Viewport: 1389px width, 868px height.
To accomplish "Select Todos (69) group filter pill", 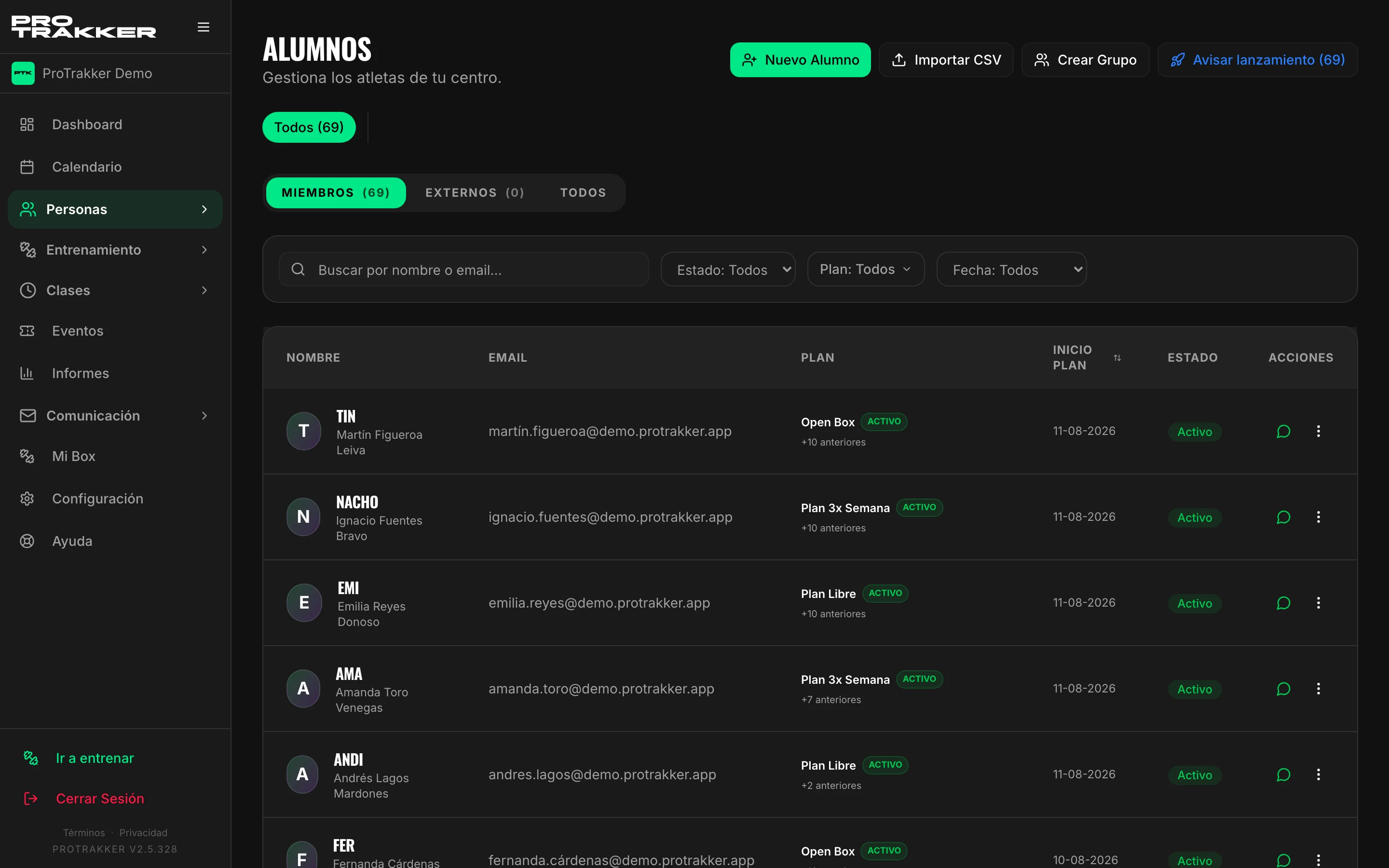I will click(309, 127).
